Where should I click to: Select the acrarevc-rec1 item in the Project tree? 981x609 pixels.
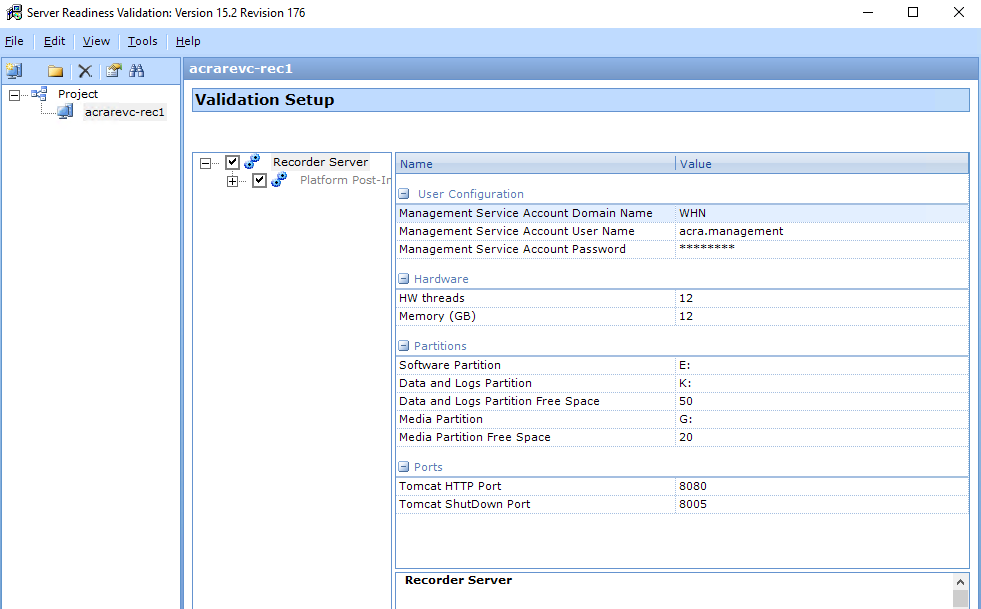coord(125,111)
